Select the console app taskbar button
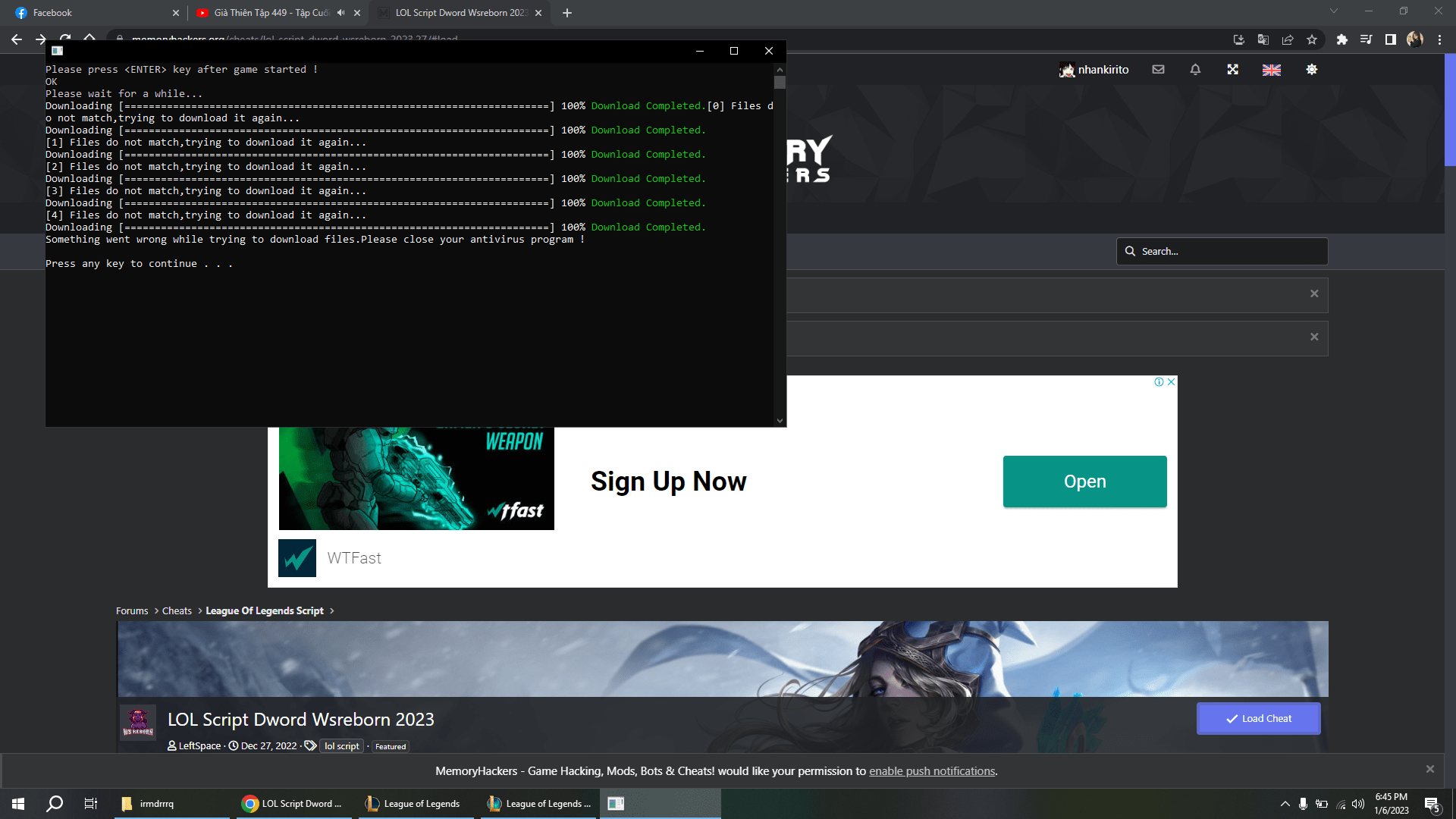The height and width of the screenshot is (819, 1456). pyautogui.click(x=661, y=804)
